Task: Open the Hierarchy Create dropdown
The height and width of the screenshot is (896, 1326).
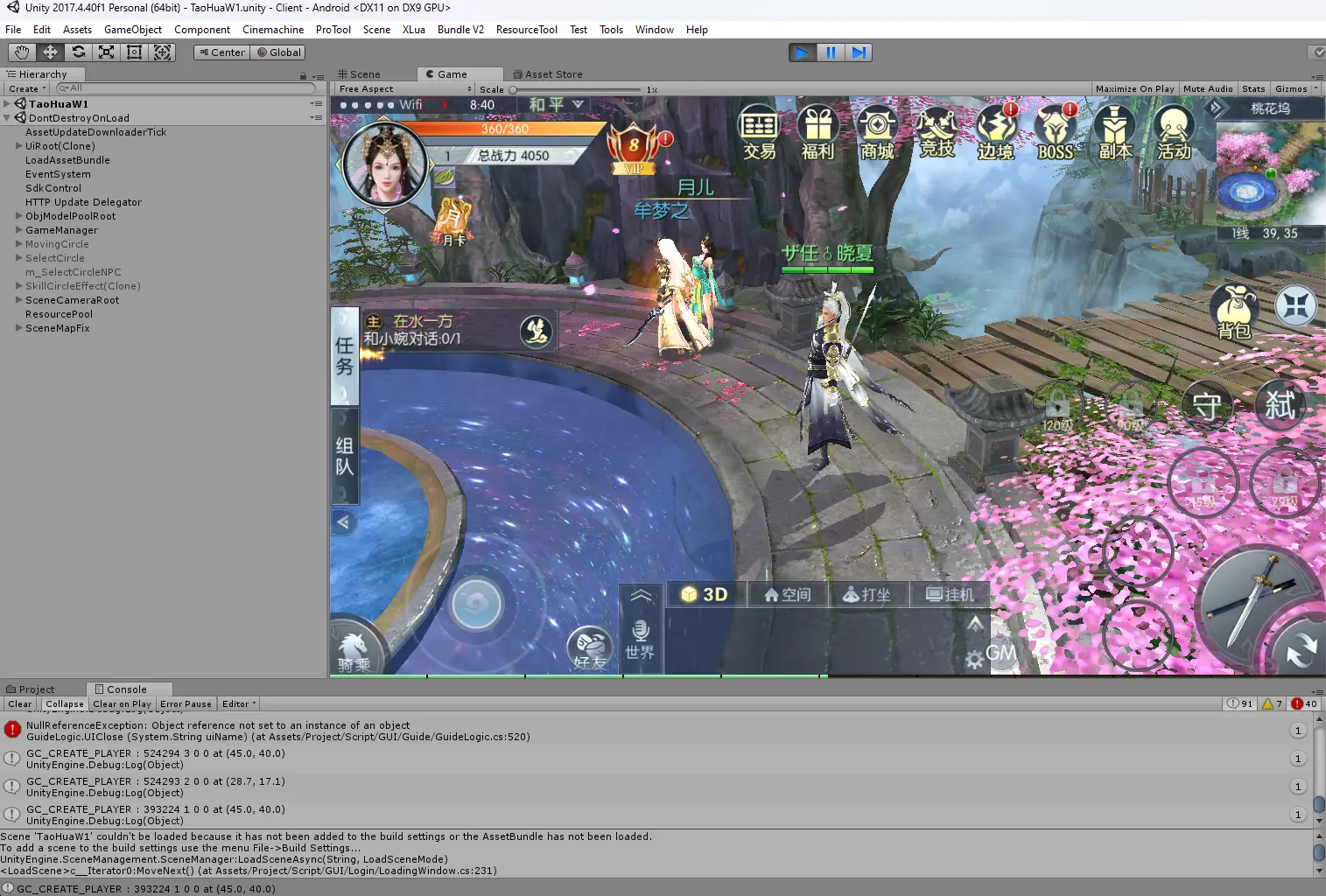Action: pos(27,88)
